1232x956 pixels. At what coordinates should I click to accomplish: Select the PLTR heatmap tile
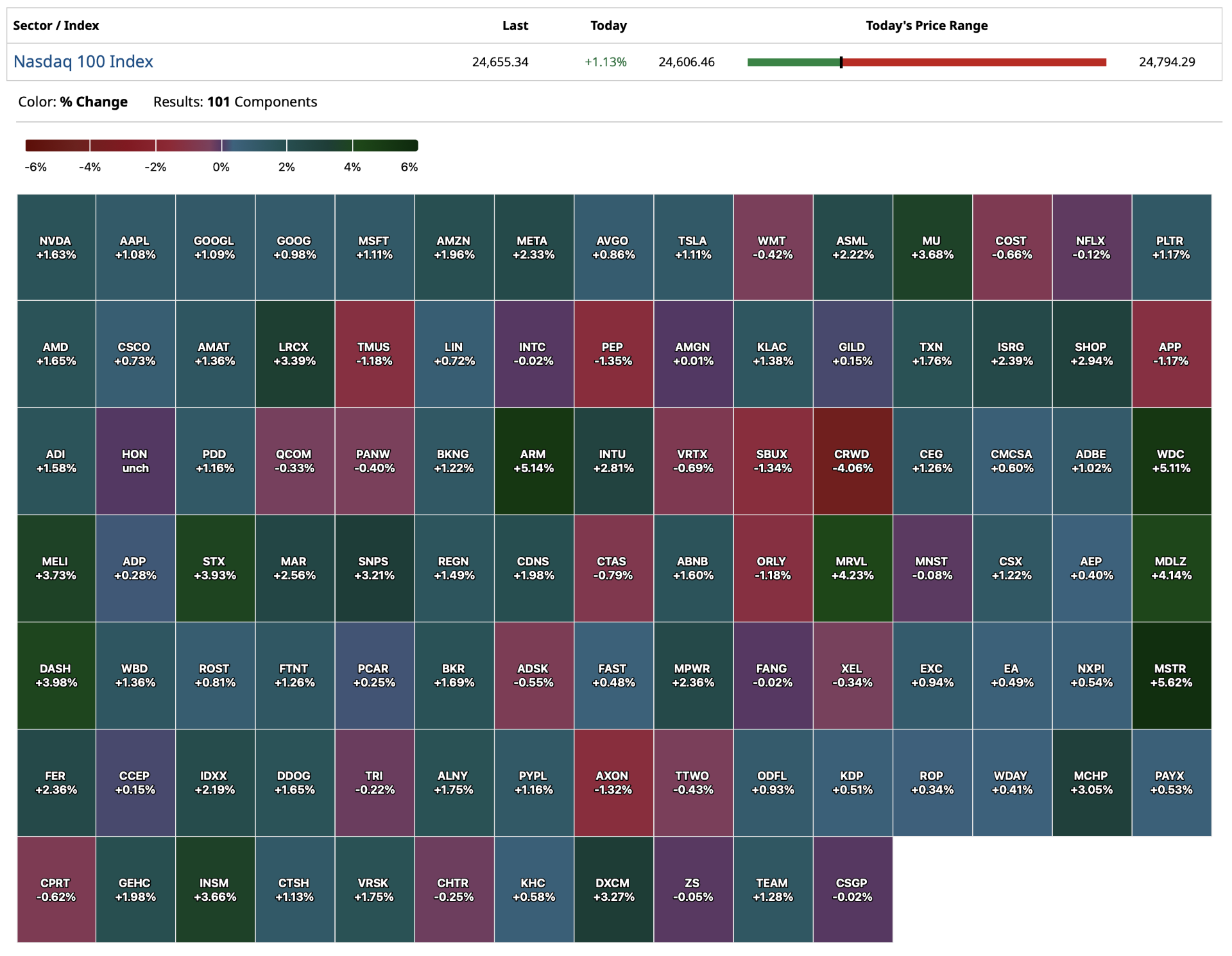pos(1171,248)
